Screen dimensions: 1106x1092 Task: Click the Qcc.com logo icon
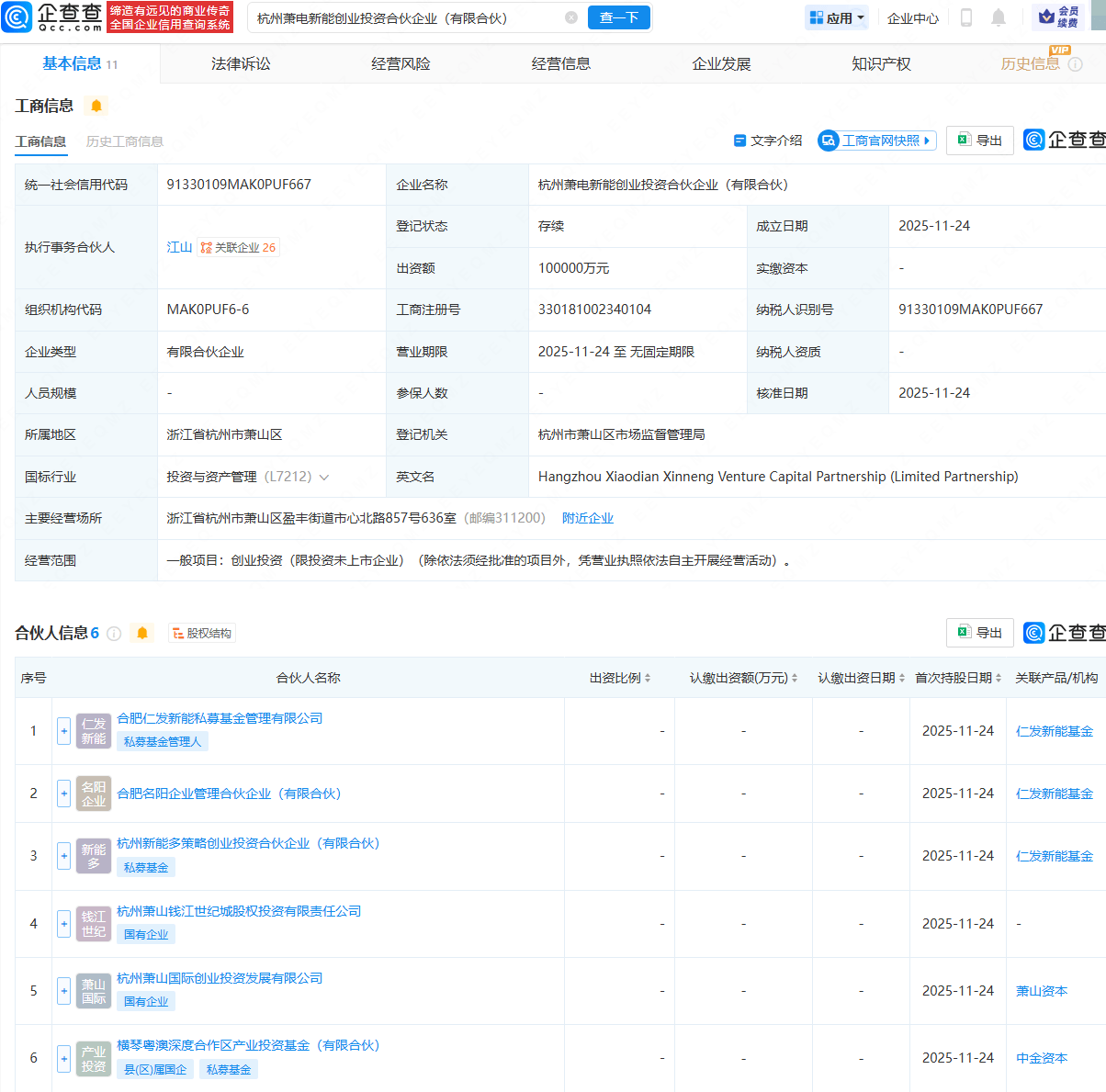point(17,17)
